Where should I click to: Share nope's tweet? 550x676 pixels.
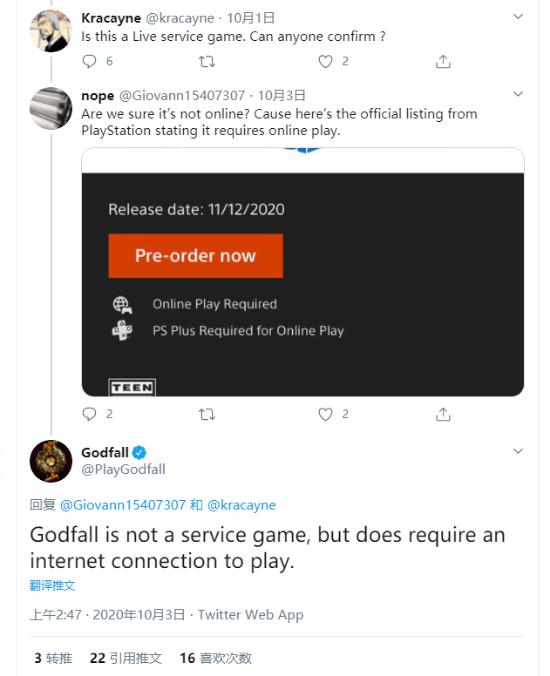(443, 414)
